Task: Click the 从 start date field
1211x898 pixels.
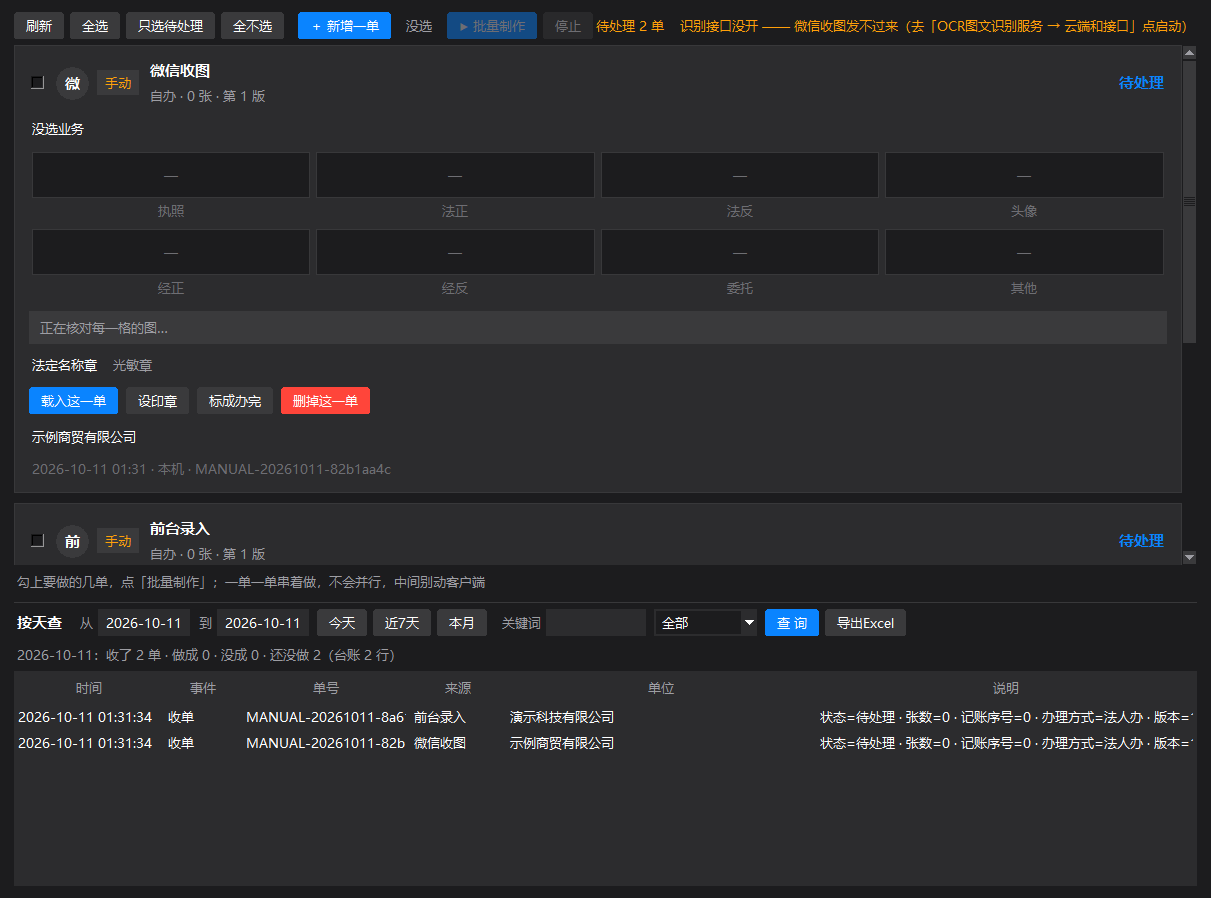Action: point(144,623)
